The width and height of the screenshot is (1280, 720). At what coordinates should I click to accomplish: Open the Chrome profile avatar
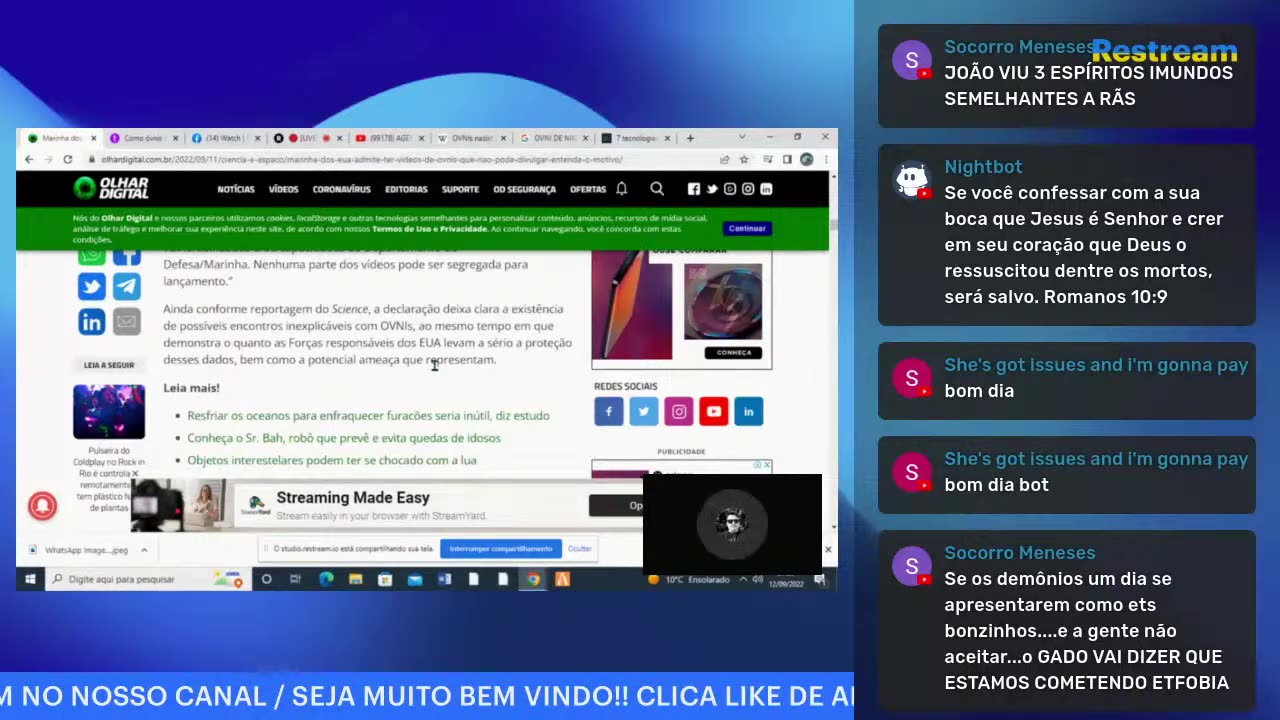coord(807,159)
